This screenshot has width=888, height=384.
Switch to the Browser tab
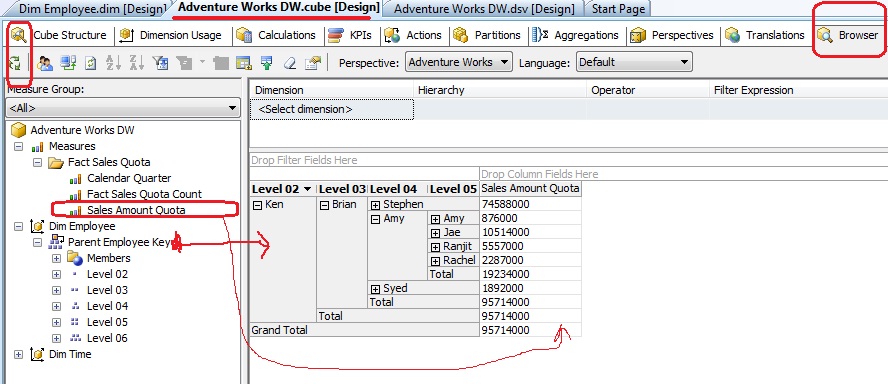(x=847, y=35)
